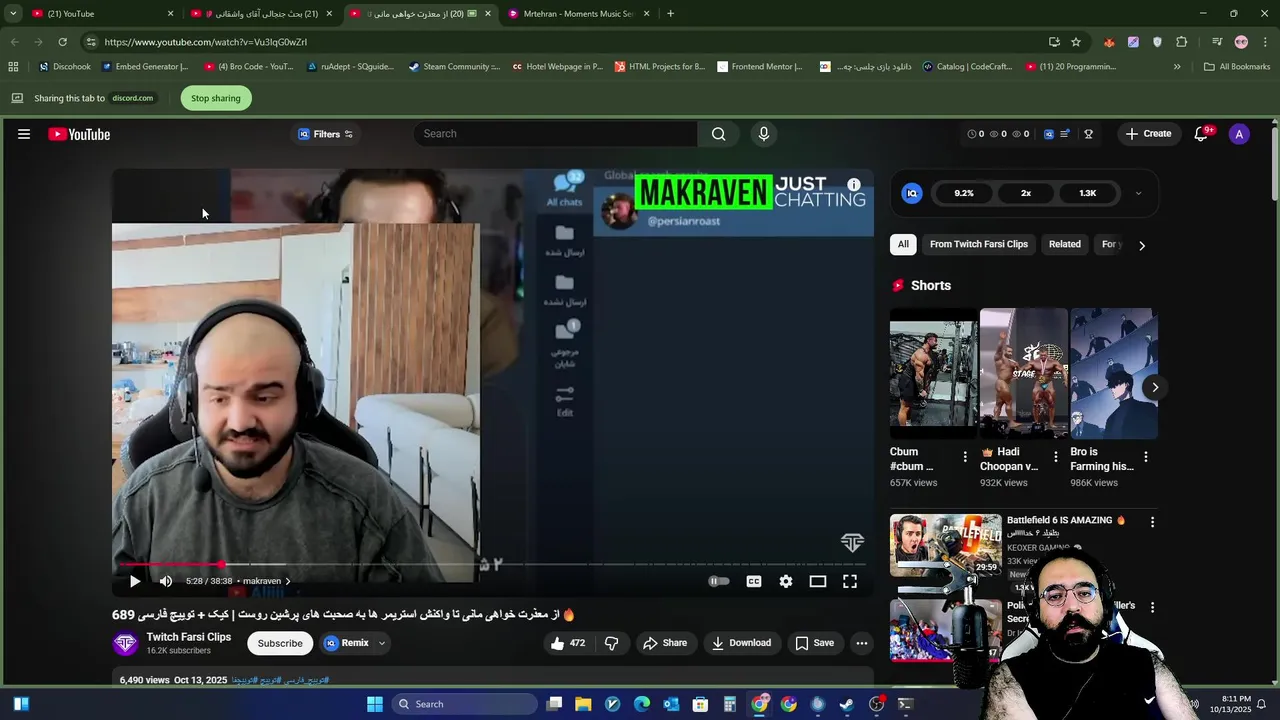Open the video info card icon
Viewport: 1280px width, 720px height.
pos(854,185)
